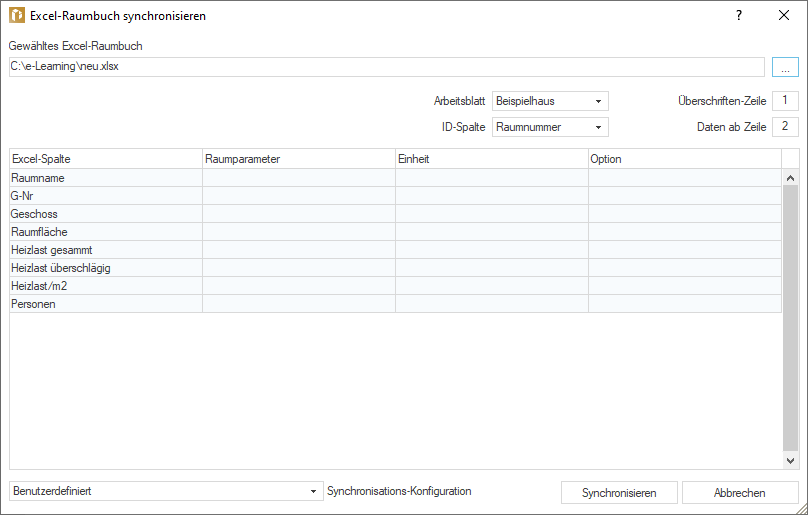The width and height of the screenshot is (808, 515).
Task: Click Einheit cell for Heizlast gesammt row
Action: (x=492, y=250)
